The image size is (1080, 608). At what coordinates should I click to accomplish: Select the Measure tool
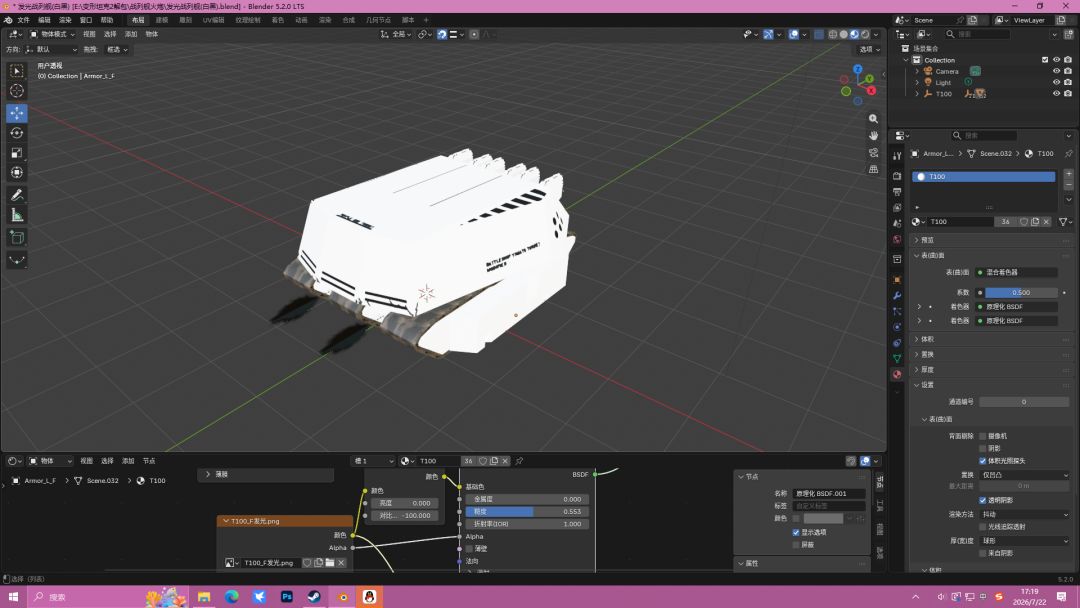(x=17, y=216)
